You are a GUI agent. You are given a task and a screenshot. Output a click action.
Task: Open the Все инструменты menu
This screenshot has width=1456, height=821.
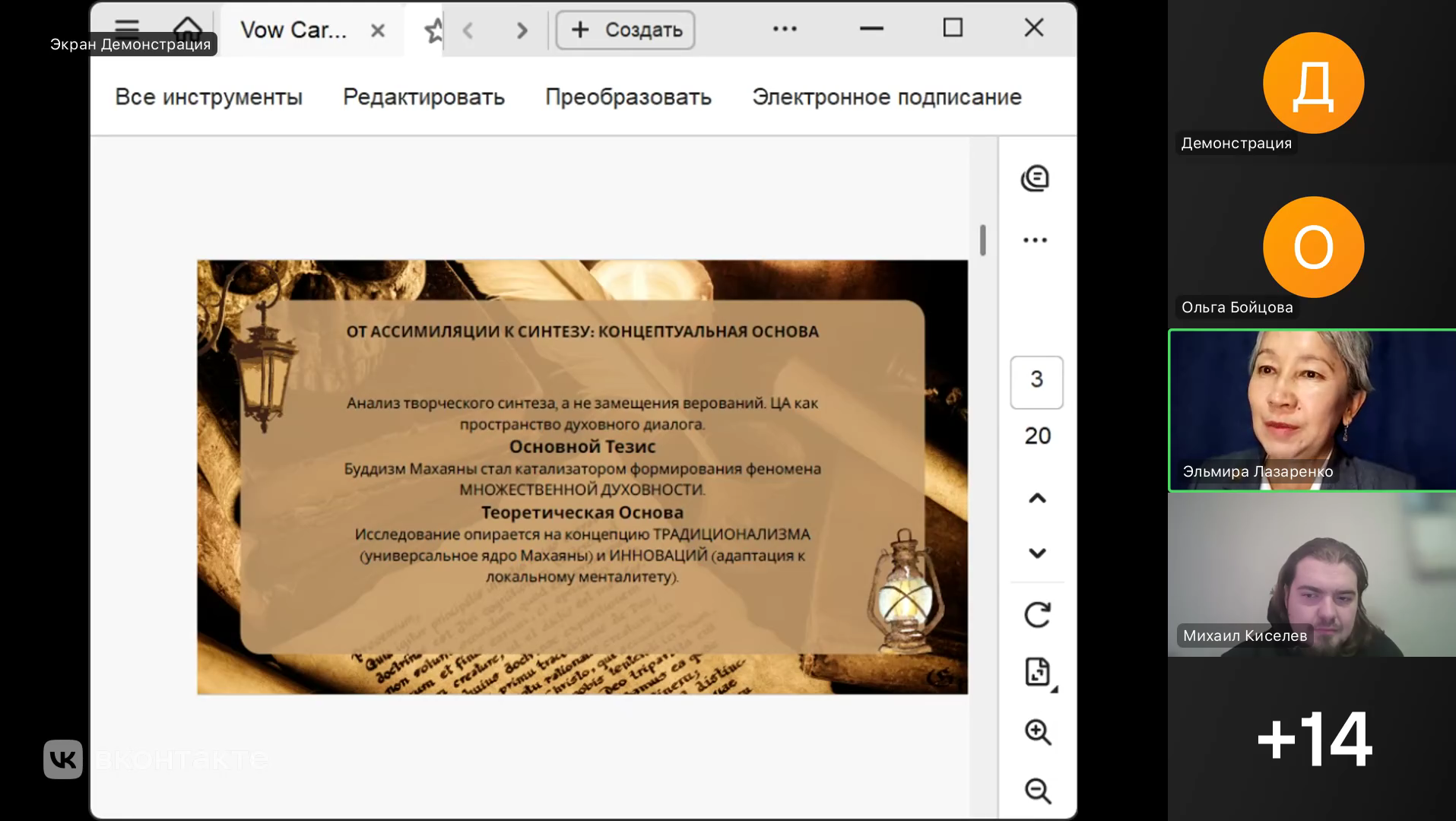[x=208, y=97]
